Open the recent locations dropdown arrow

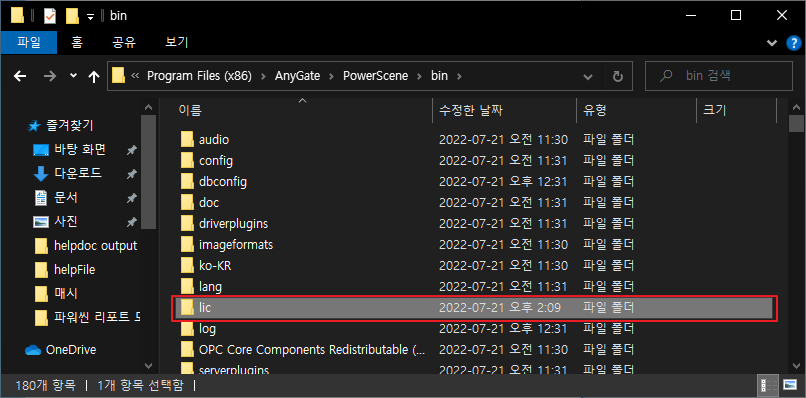coord(73,76)
